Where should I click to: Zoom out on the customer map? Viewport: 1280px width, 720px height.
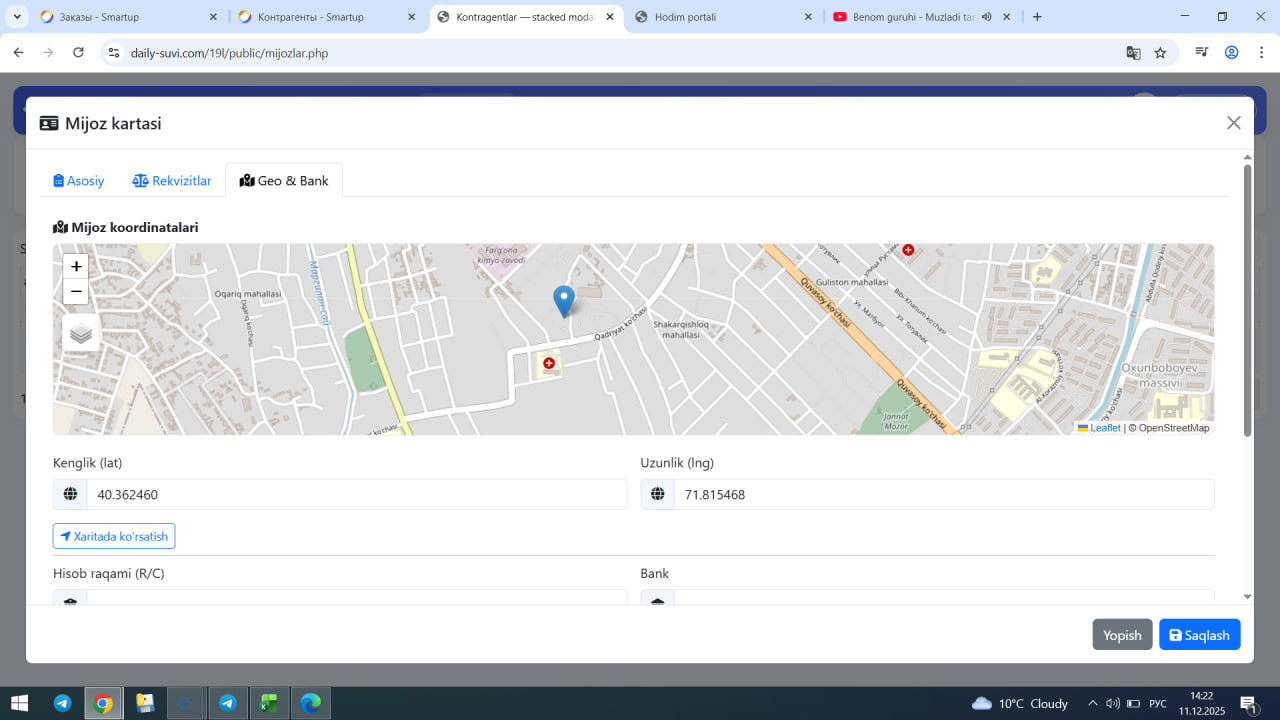76,292
